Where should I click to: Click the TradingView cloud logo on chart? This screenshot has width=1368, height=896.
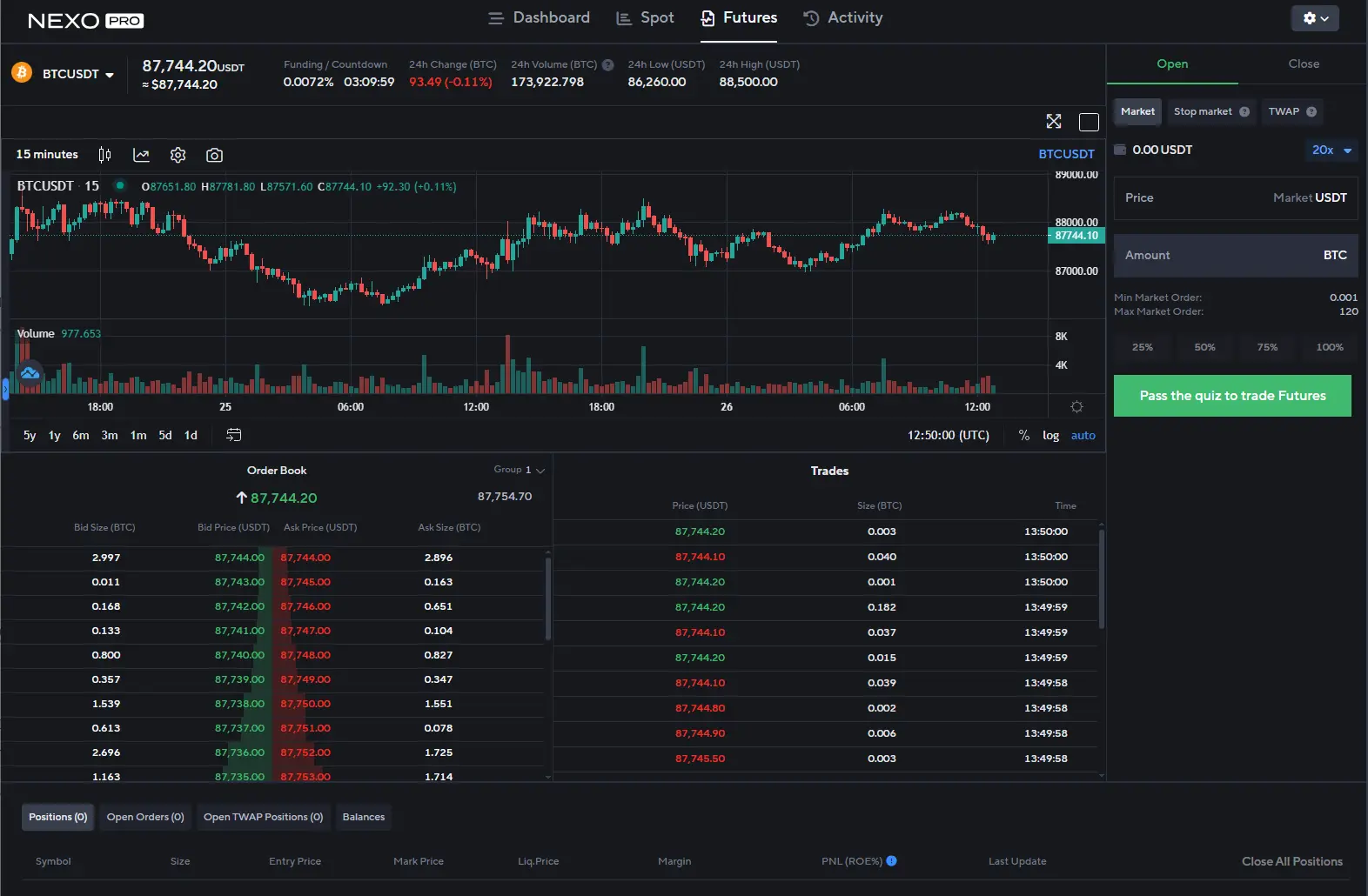[x=30, y=373]
